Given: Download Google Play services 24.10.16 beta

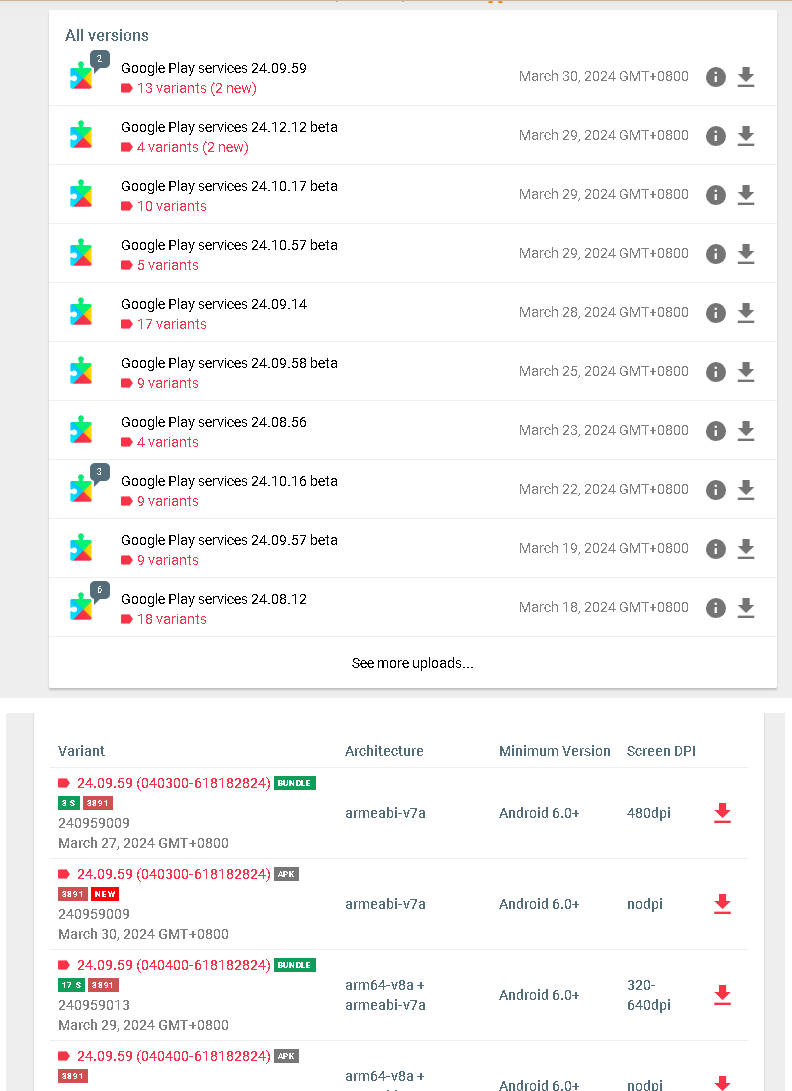Looking at the screenshot, I should click(x=746, y=491).
